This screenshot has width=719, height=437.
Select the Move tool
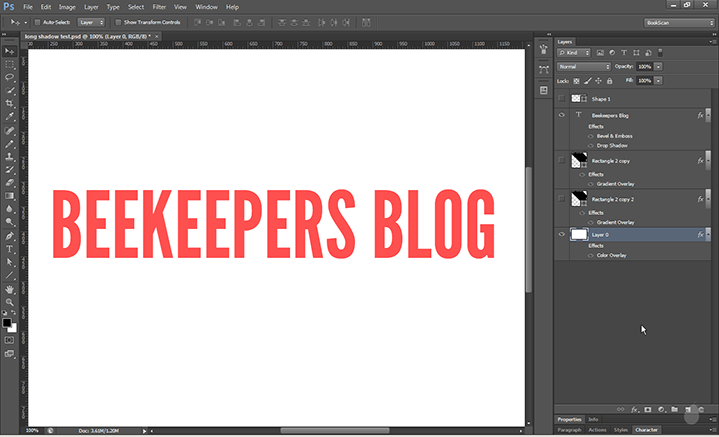[x=10, y=50]
